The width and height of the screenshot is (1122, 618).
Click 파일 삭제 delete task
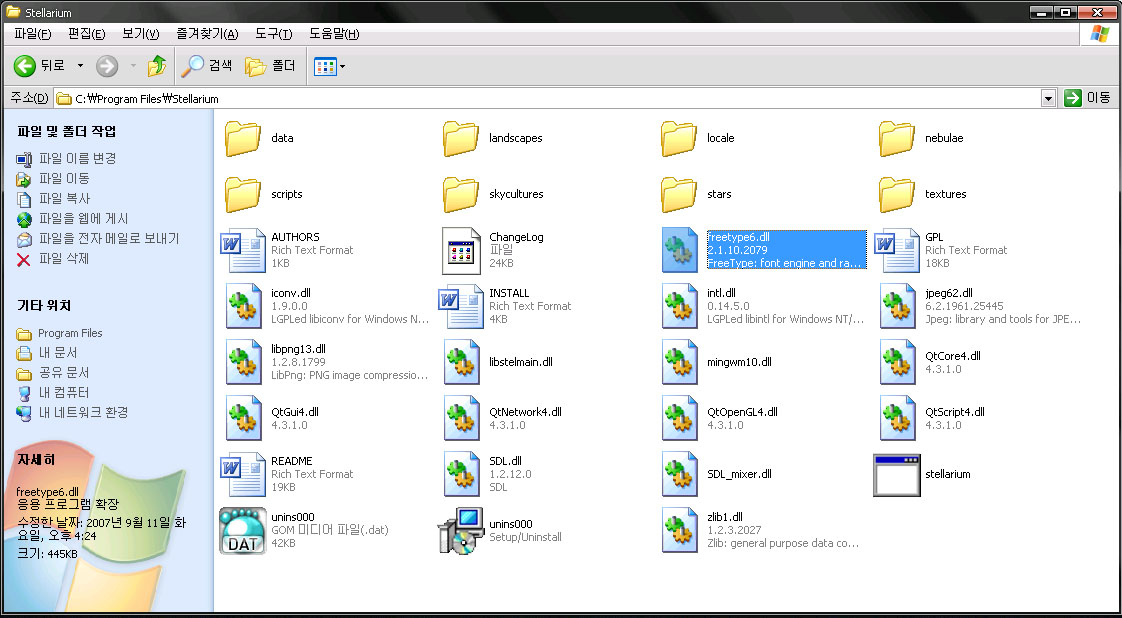(53, 259)
